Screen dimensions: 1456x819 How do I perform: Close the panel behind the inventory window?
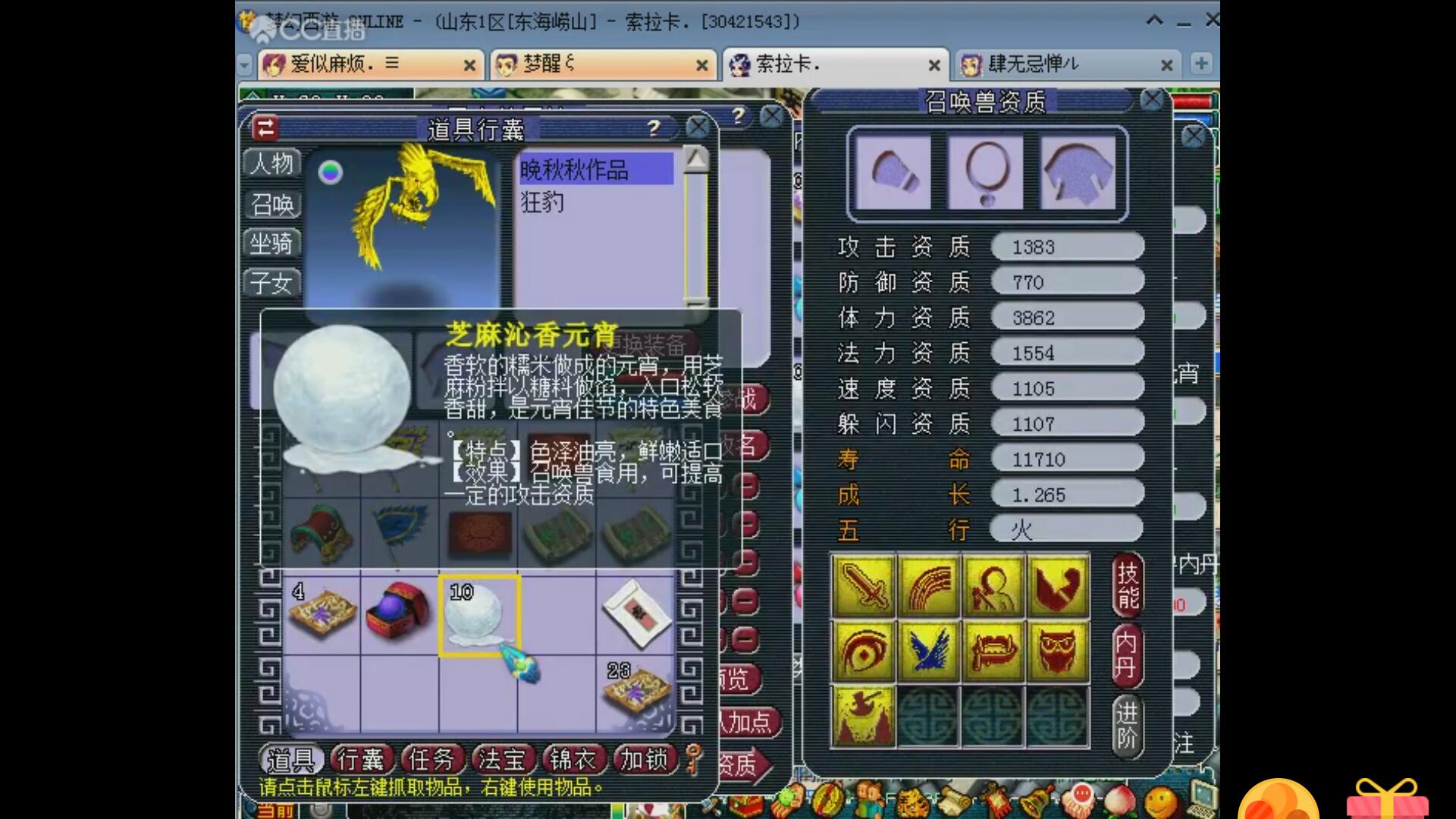pos(772,116)
